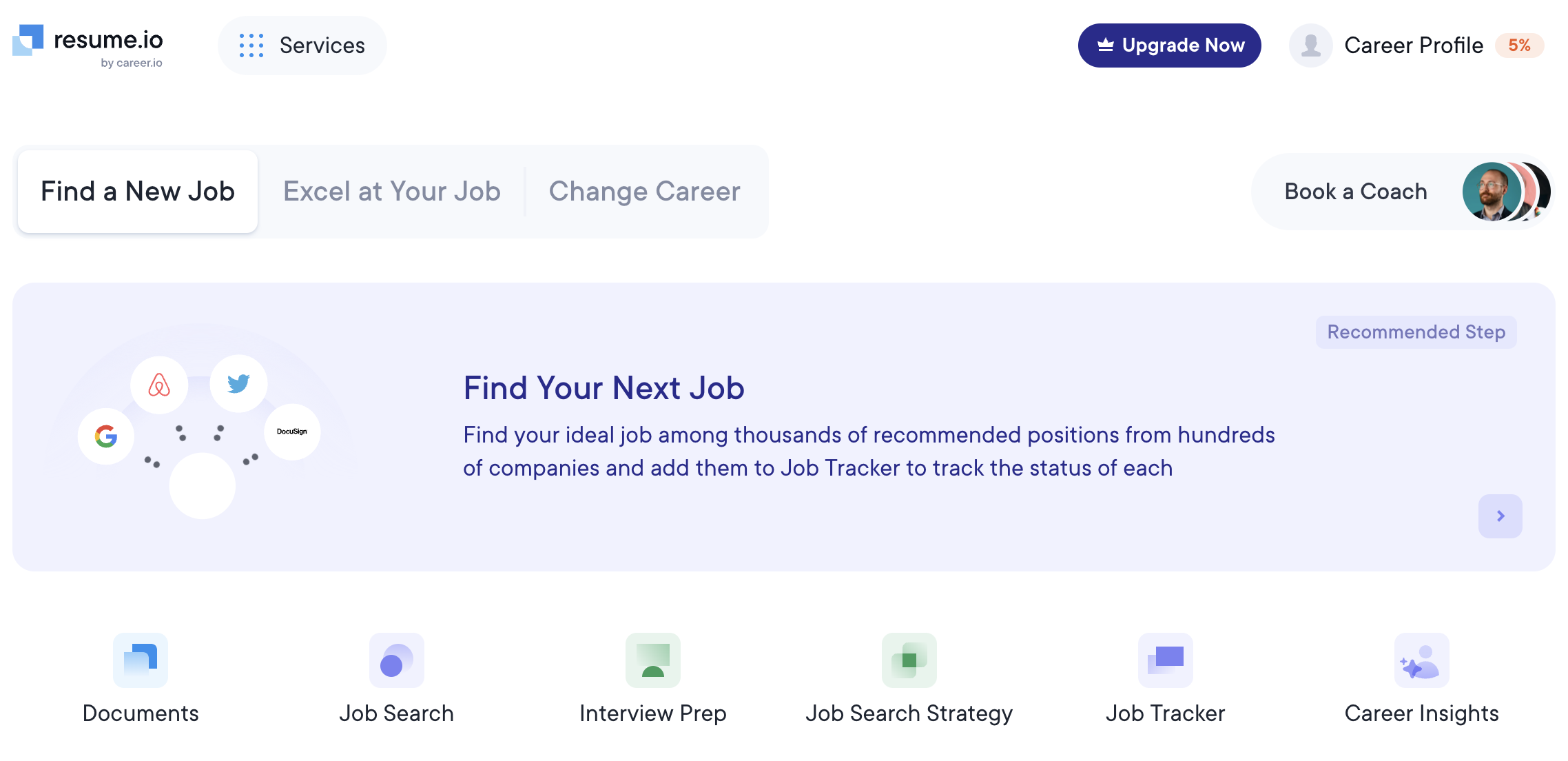The image size is (1568, 761).
Task: Open the Career Profile avatar icon
Action: (1310, 45)
